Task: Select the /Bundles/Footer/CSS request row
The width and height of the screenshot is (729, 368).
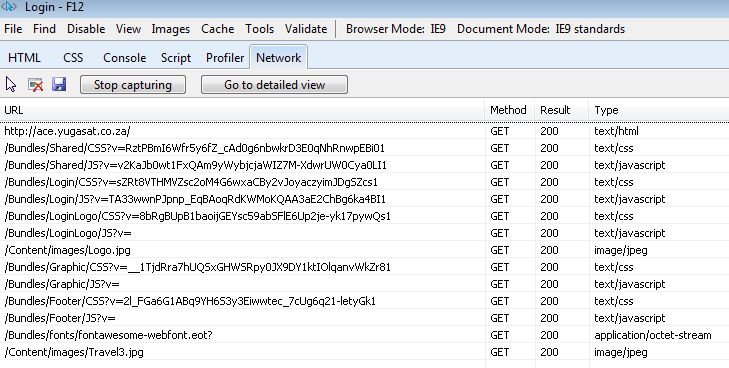Action: (364, 301)
